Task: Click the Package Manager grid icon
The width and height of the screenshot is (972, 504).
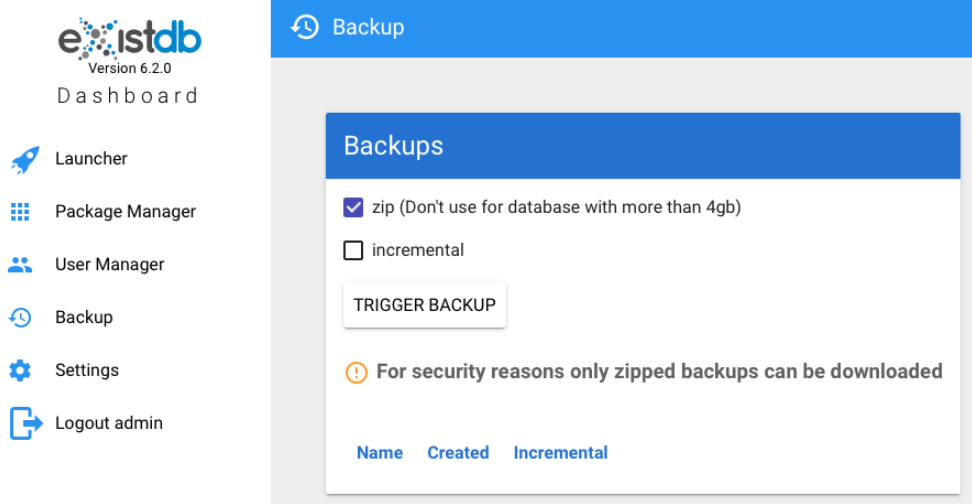Action: (20, 212)
